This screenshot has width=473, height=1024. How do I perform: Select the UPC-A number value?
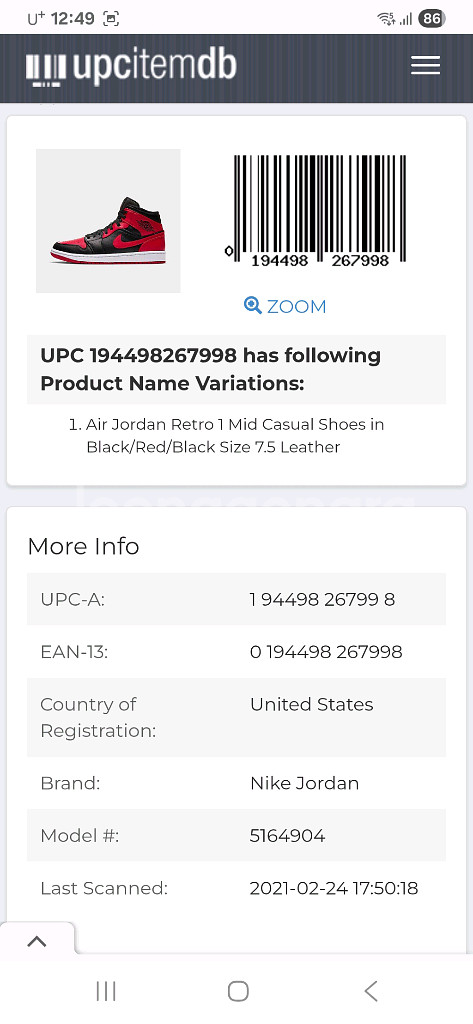(x=322, y=600)
